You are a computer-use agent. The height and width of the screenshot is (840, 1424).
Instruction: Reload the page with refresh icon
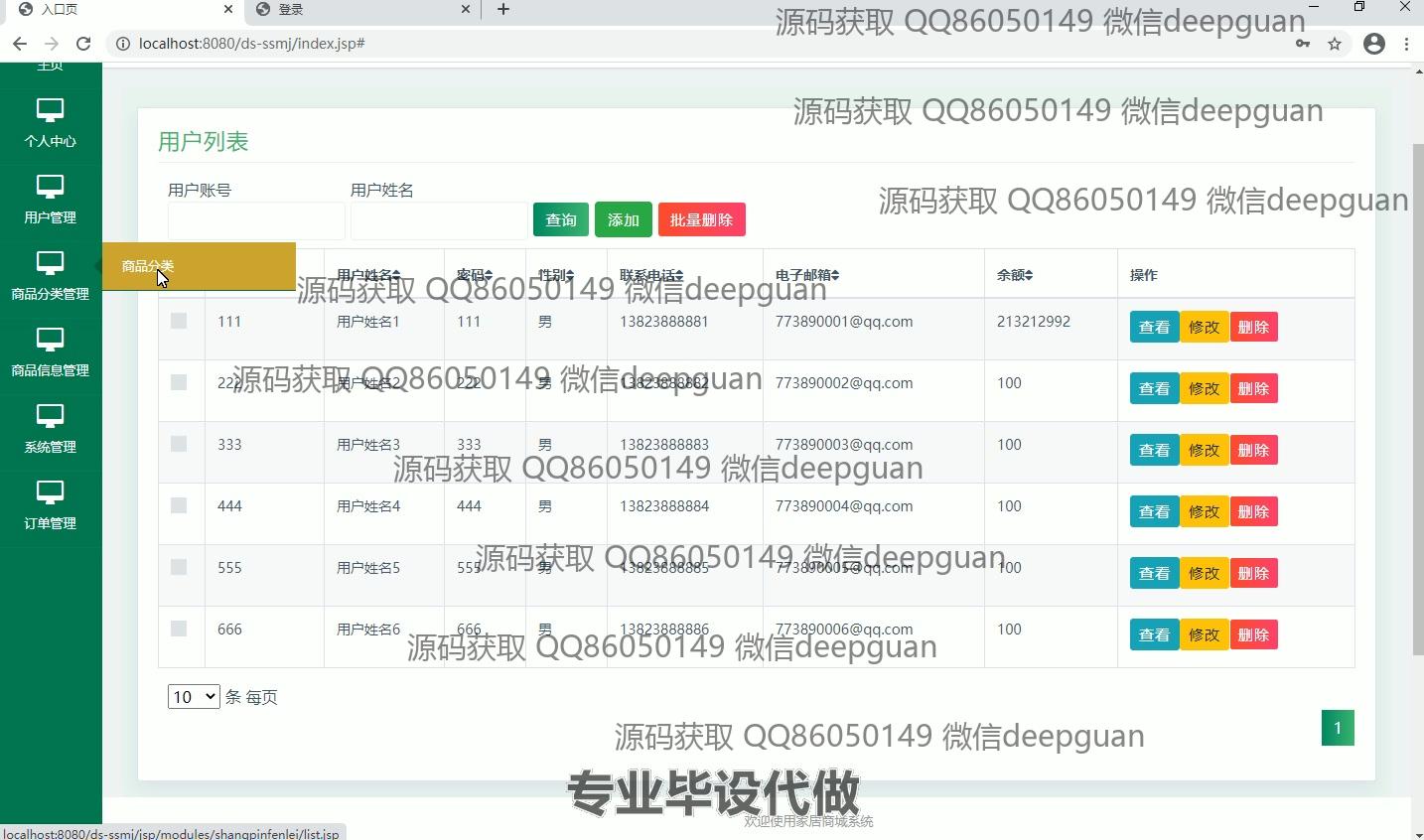(x=83, y=44)
